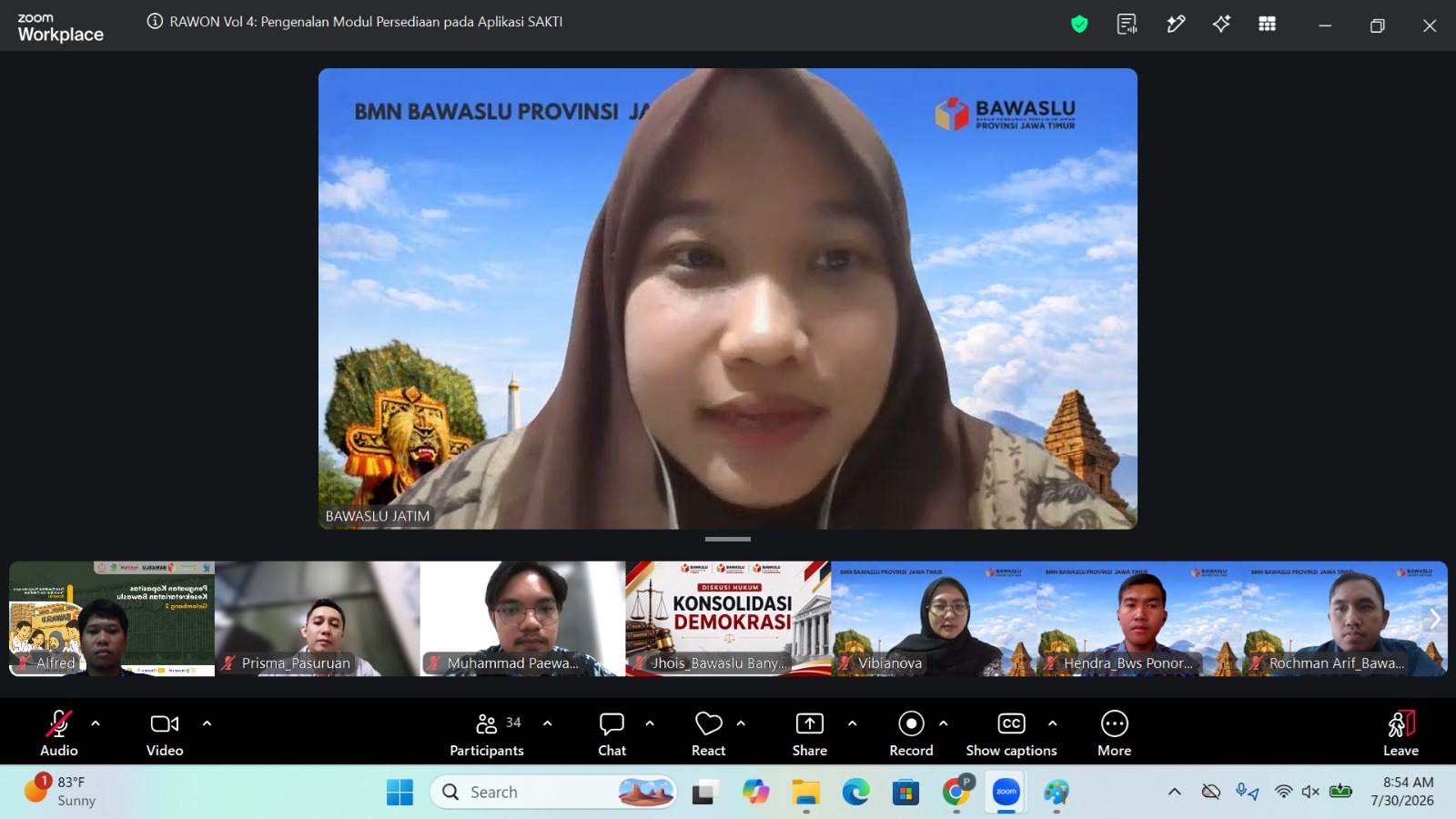Start Share screen
This screenshot has width=1456, height=819.
(x=810, y=733)
